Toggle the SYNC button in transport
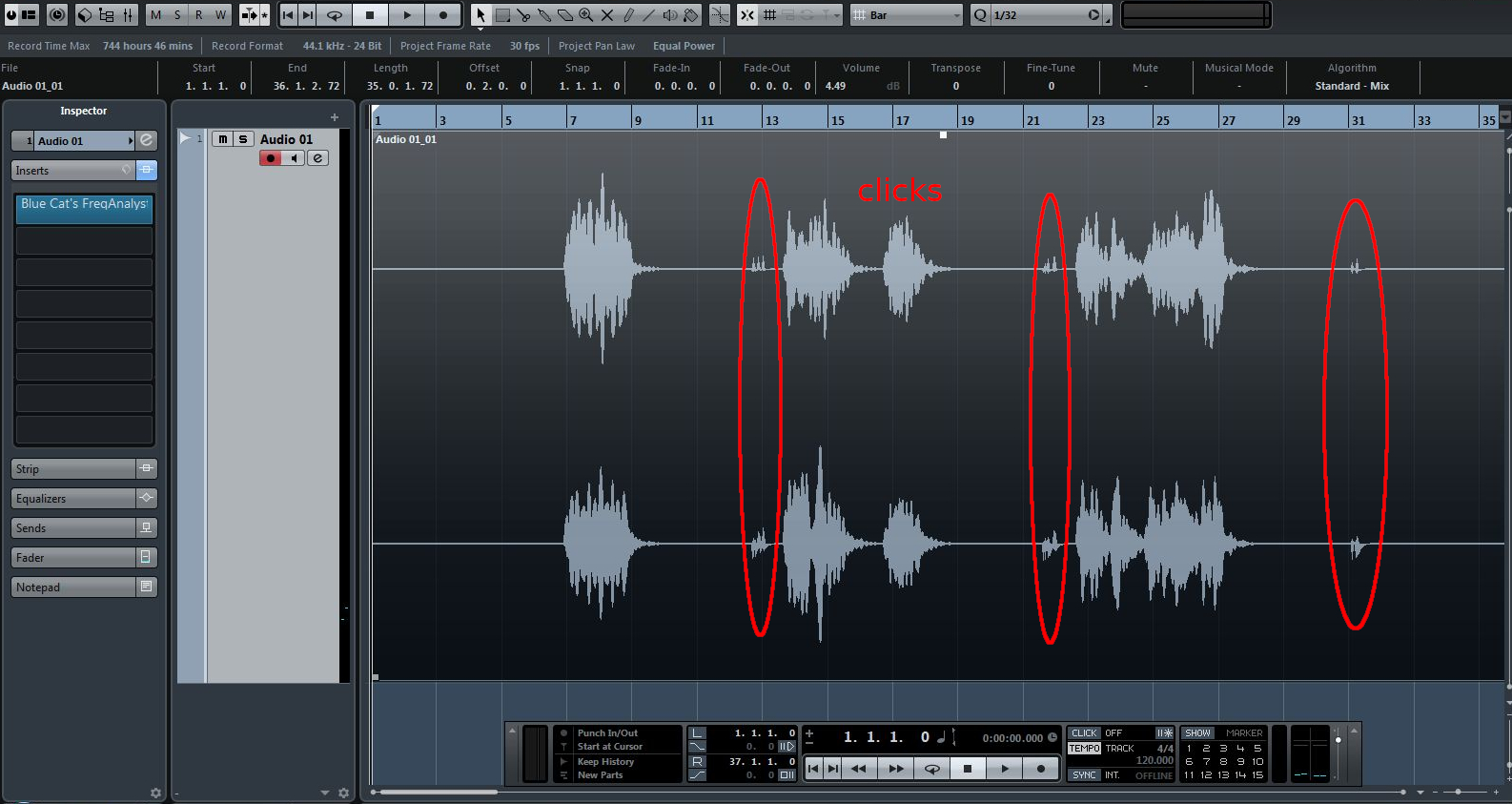1512x804 pixels. (x=1084, y=775)
